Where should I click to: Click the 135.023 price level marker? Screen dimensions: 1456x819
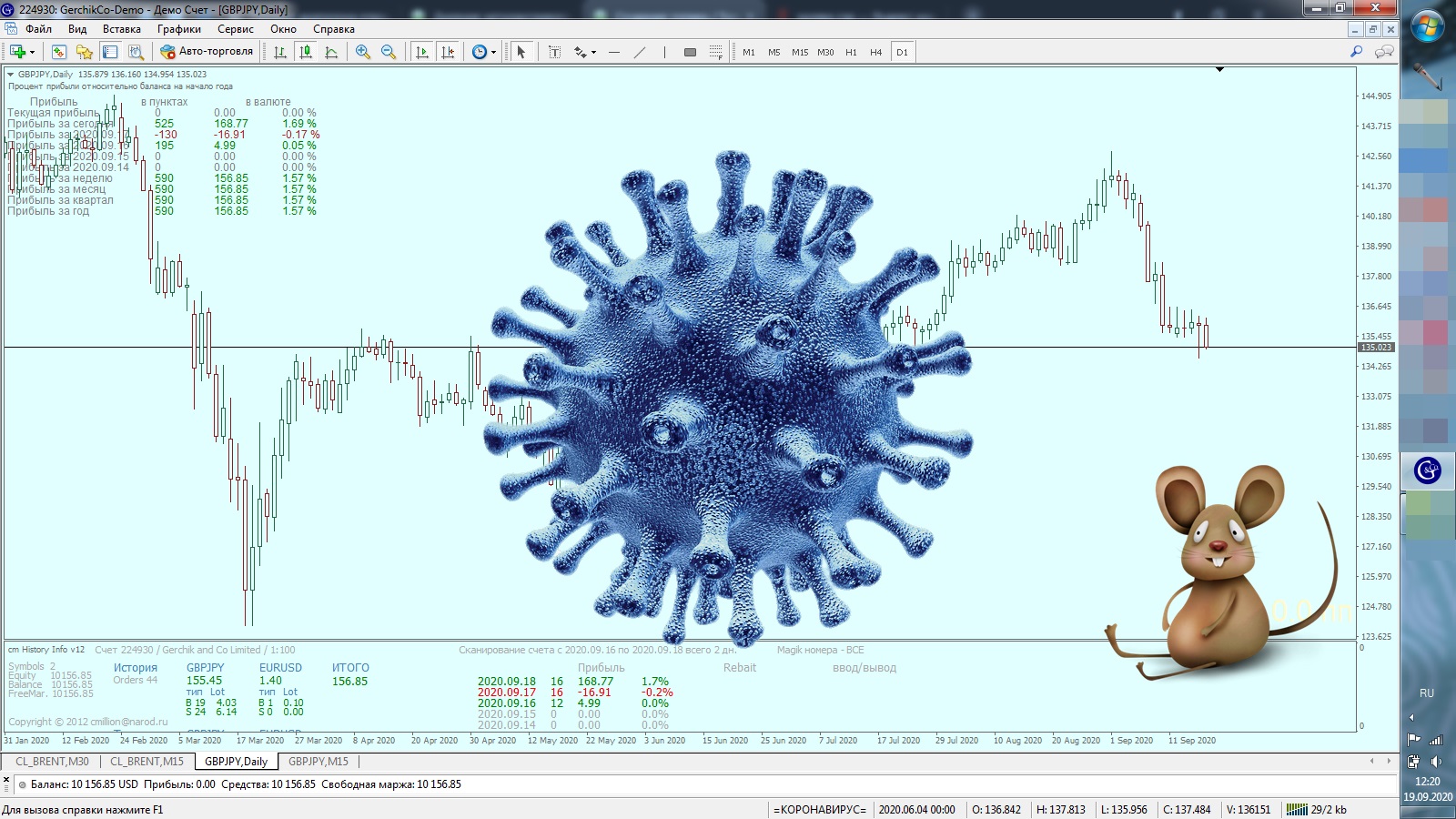[x=1375, y=348]
